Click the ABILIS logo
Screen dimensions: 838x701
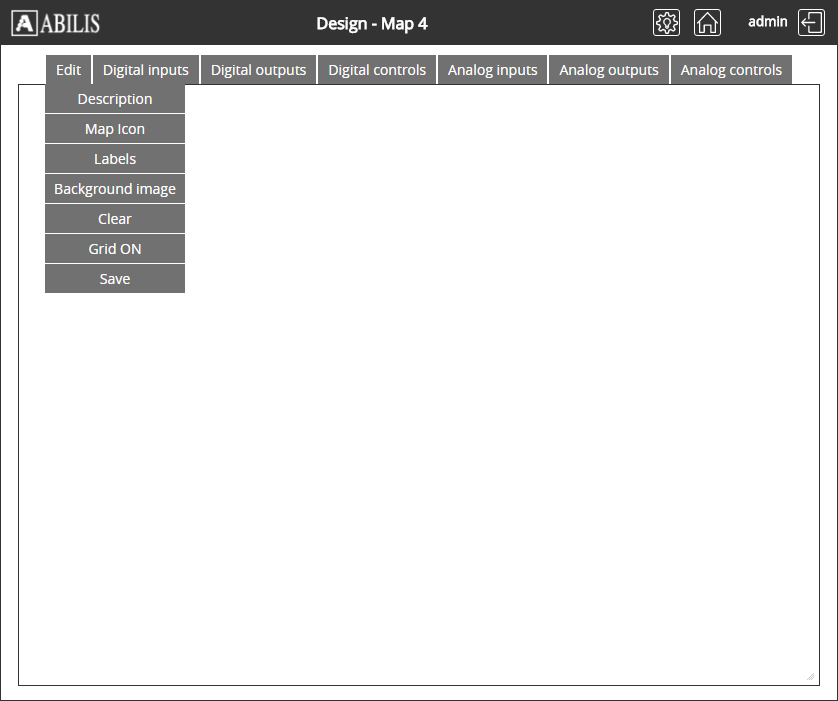[56, 23]
